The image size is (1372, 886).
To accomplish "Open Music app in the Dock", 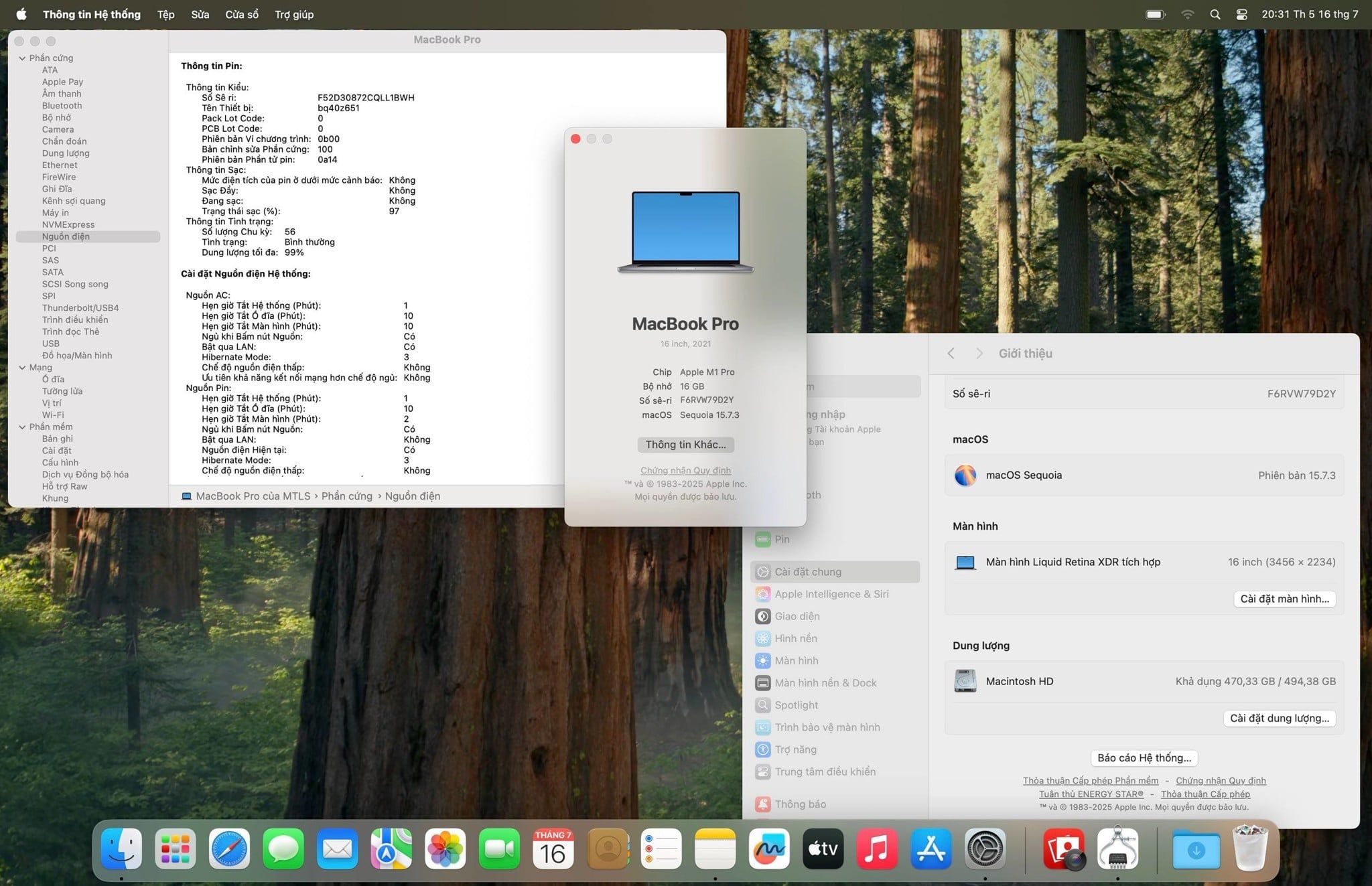I will click(877, 848).
